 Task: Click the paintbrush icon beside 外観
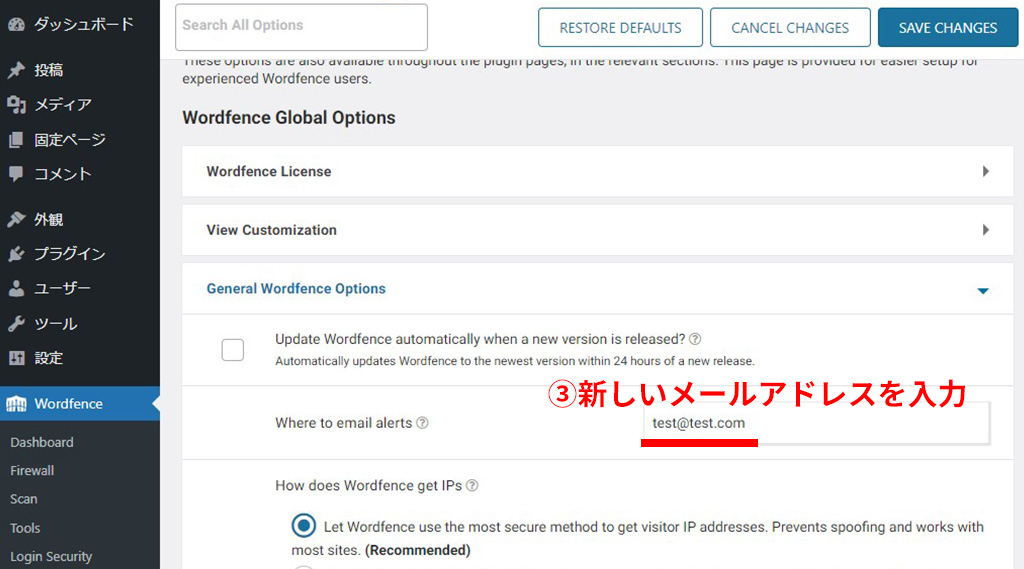pos(16,219)
